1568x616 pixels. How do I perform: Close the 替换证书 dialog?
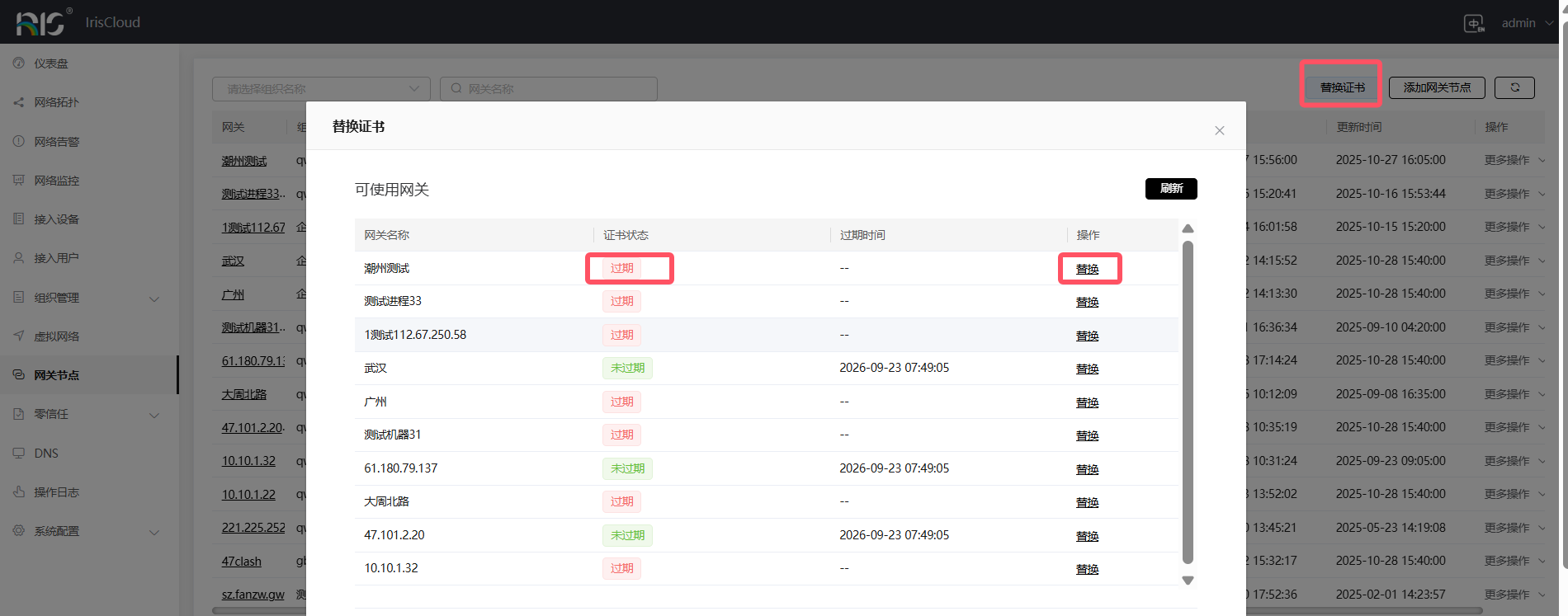click(1219, 130)
